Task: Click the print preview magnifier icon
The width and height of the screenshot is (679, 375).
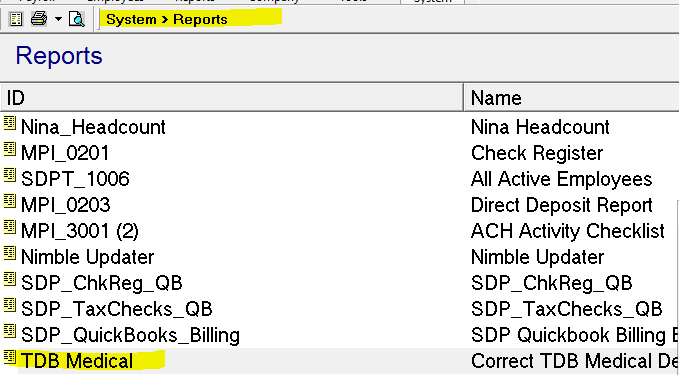Action: (77, 19)
